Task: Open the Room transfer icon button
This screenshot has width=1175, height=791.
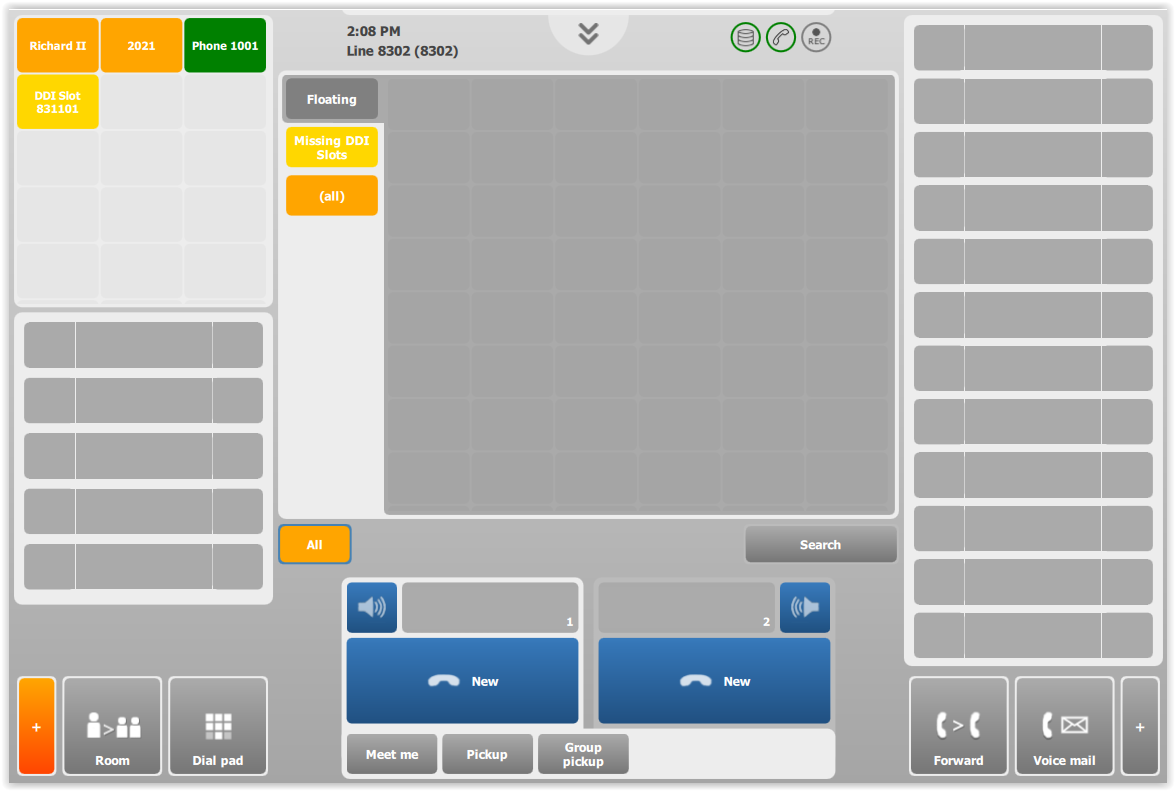Action: point(112,726)
